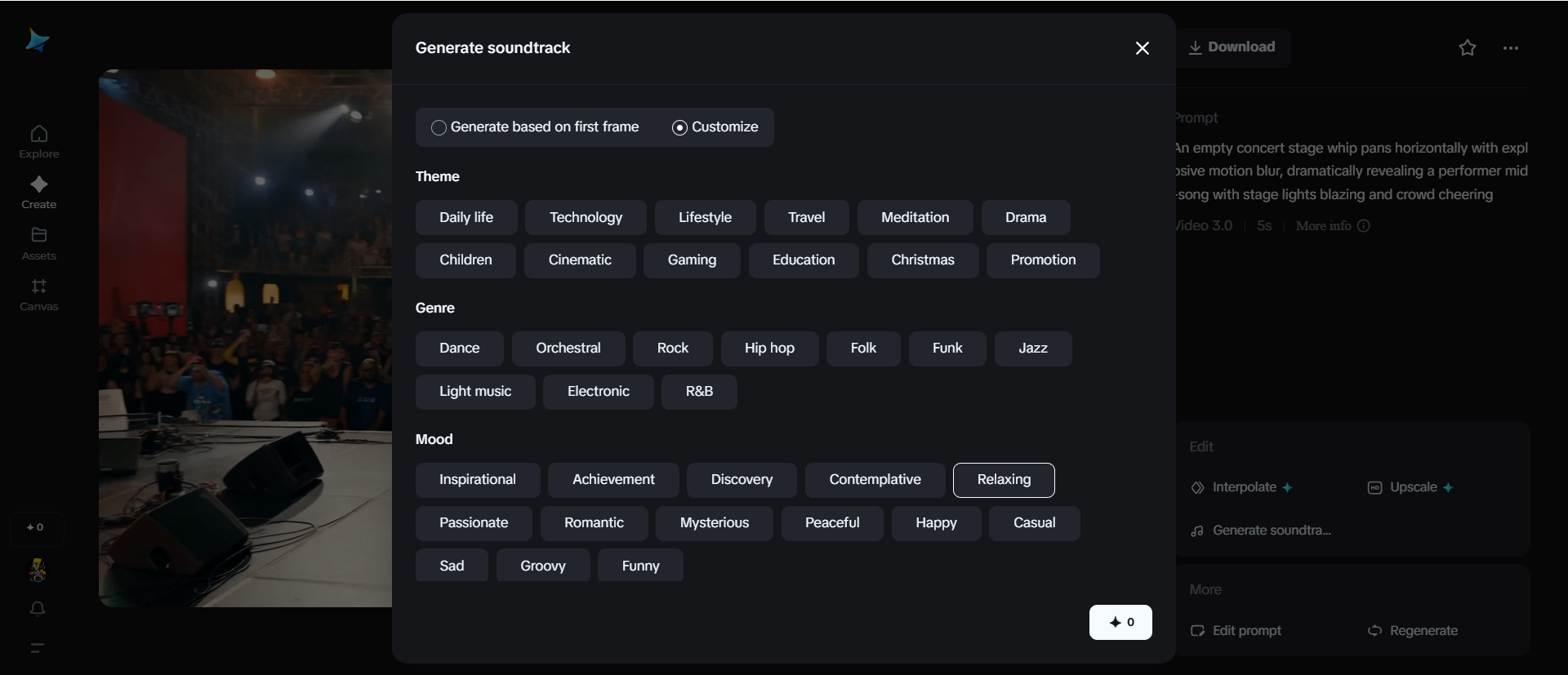1568x675 pixels.
Task: Expand the sidebar menu at bottom
Action: (x=38, y=648)
